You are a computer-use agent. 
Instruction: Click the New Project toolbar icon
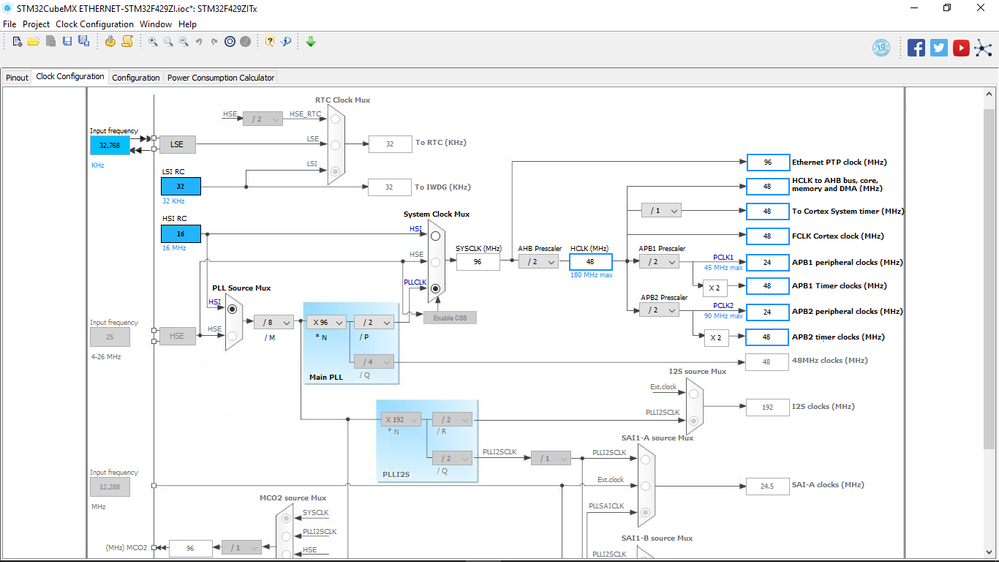point(17,41)
